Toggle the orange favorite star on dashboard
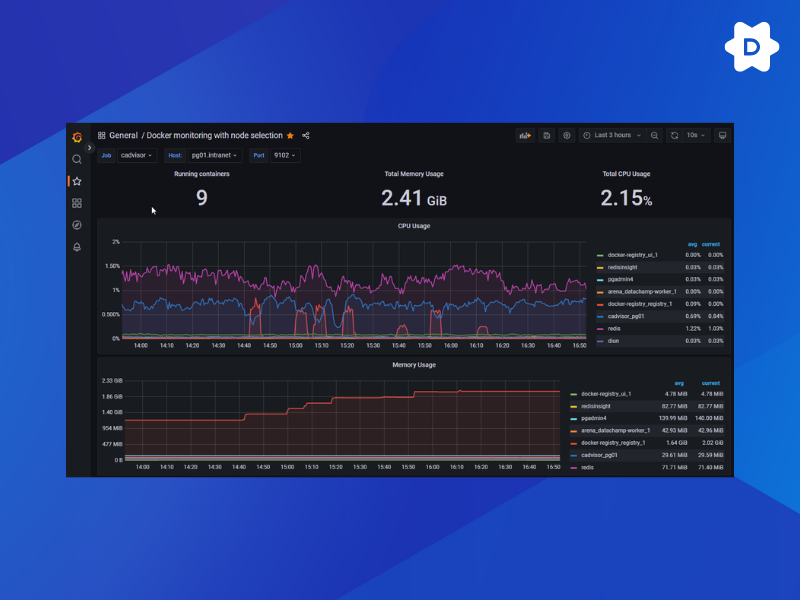Screen dimensions: 800x600 pos(290,135)
